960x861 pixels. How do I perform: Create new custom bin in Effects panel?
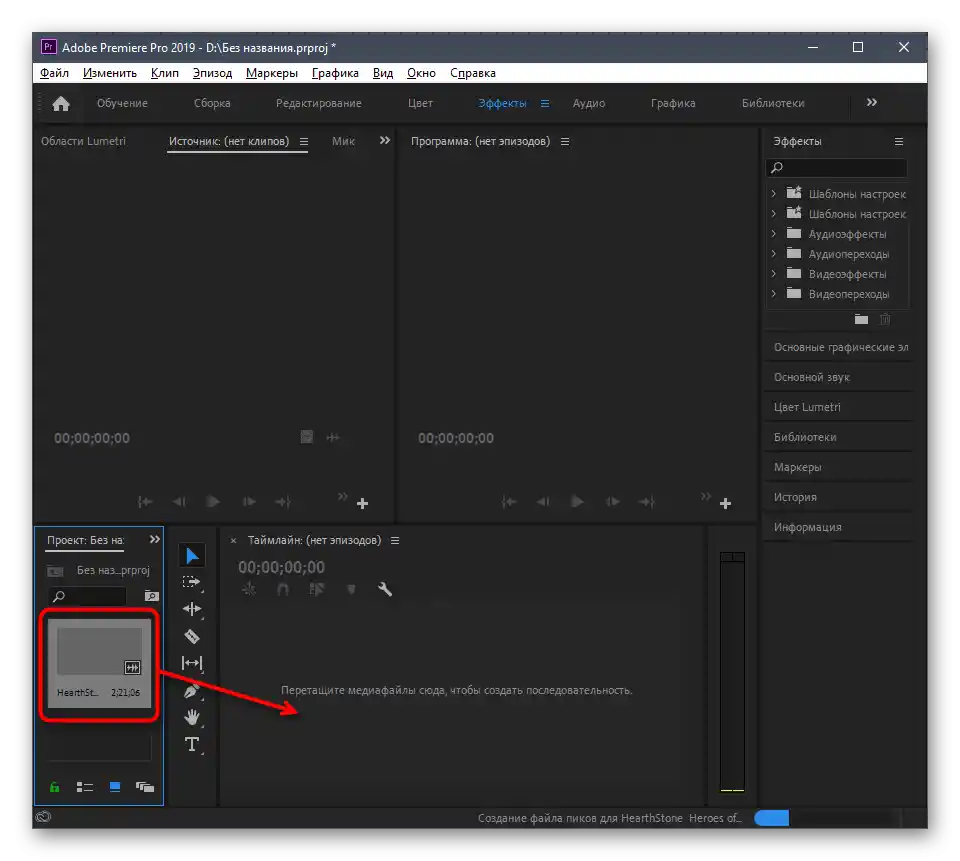pyautogui.click(x=861, y=319)
